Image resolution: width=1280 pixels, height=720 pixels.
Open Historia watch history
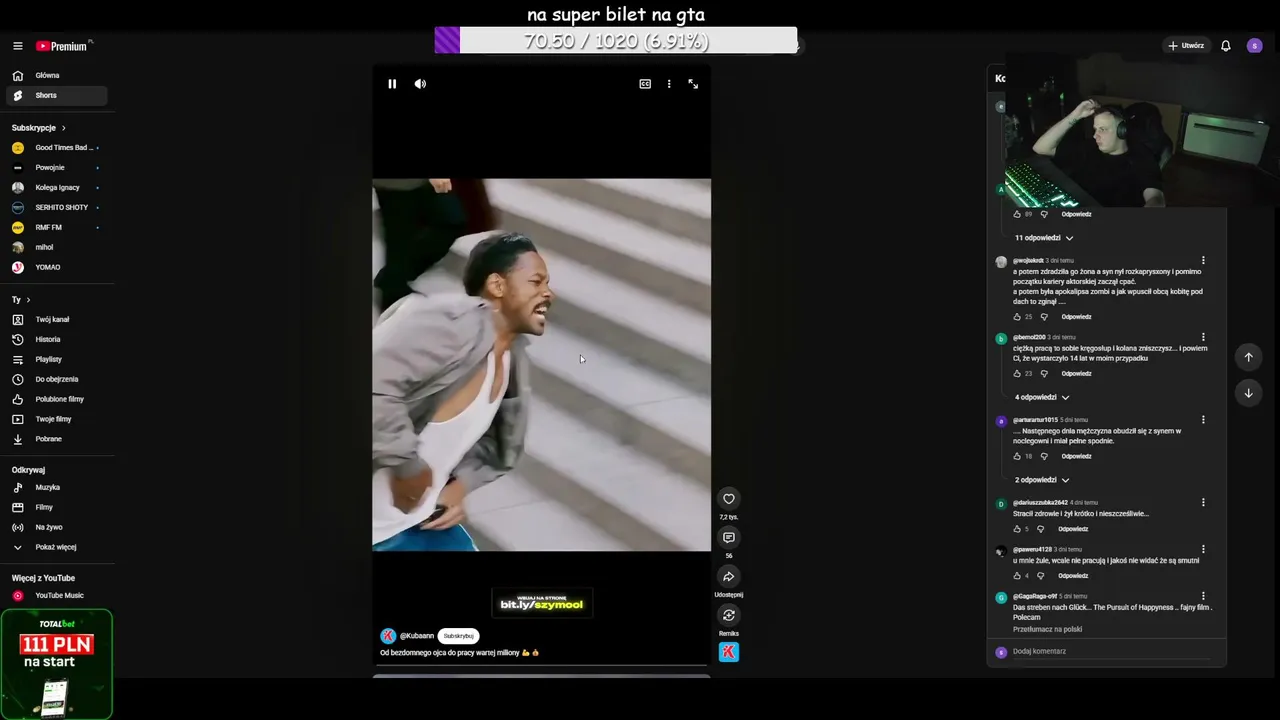[56, 340]
